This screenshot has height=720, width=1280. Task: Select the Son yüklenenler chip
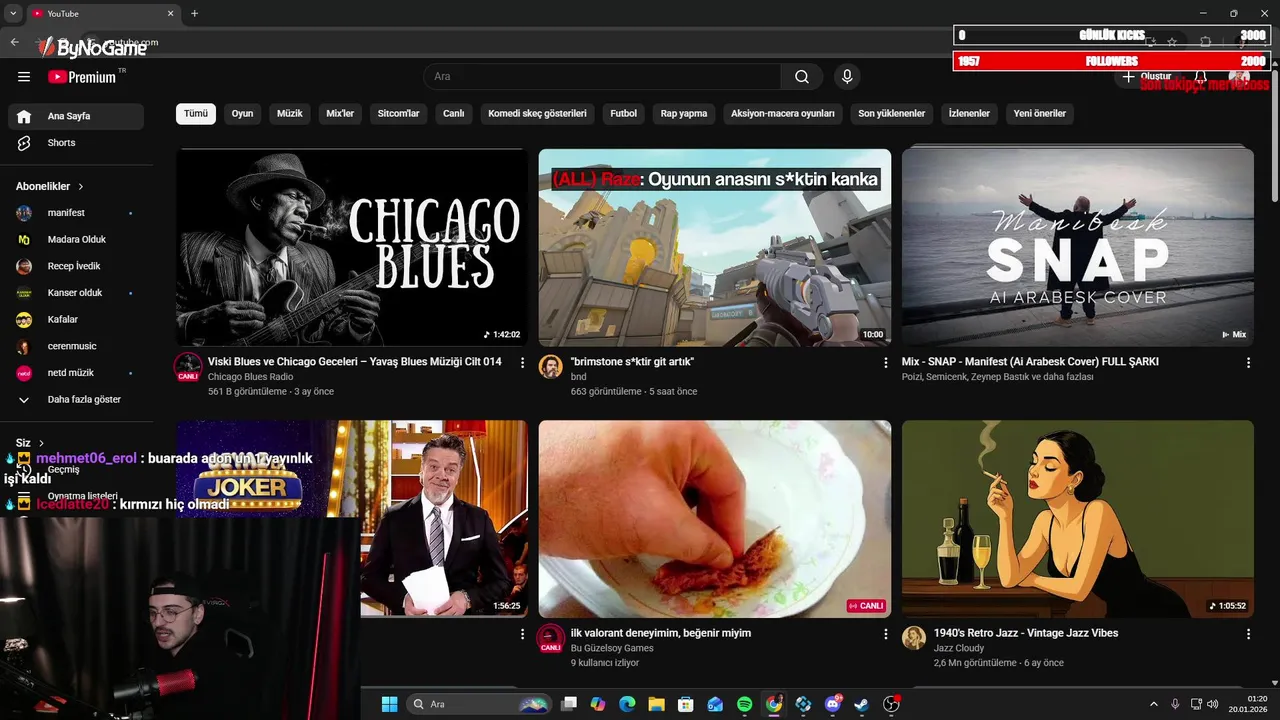point(892,114)
